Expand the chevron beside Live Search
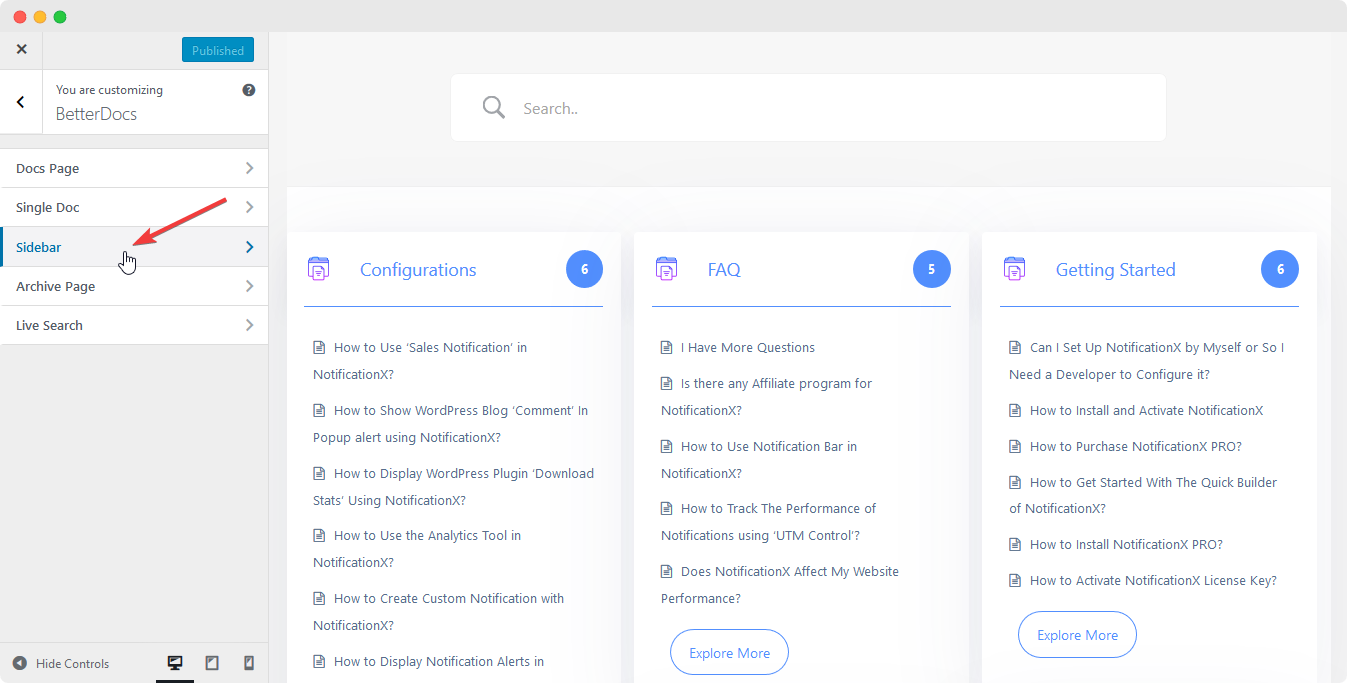The height and width of the screenshot is (683, 1347). [249, 325]
